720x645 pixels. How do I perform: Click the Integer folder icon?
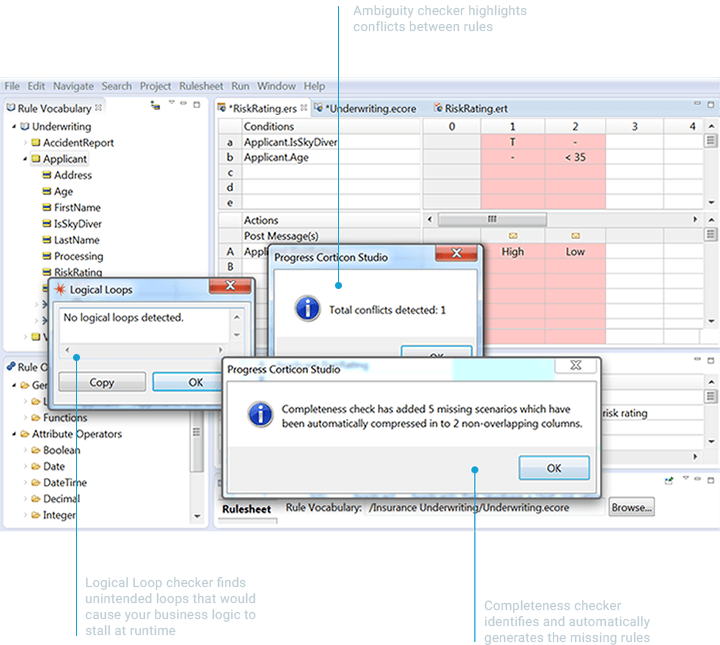[x=36, y=515]
